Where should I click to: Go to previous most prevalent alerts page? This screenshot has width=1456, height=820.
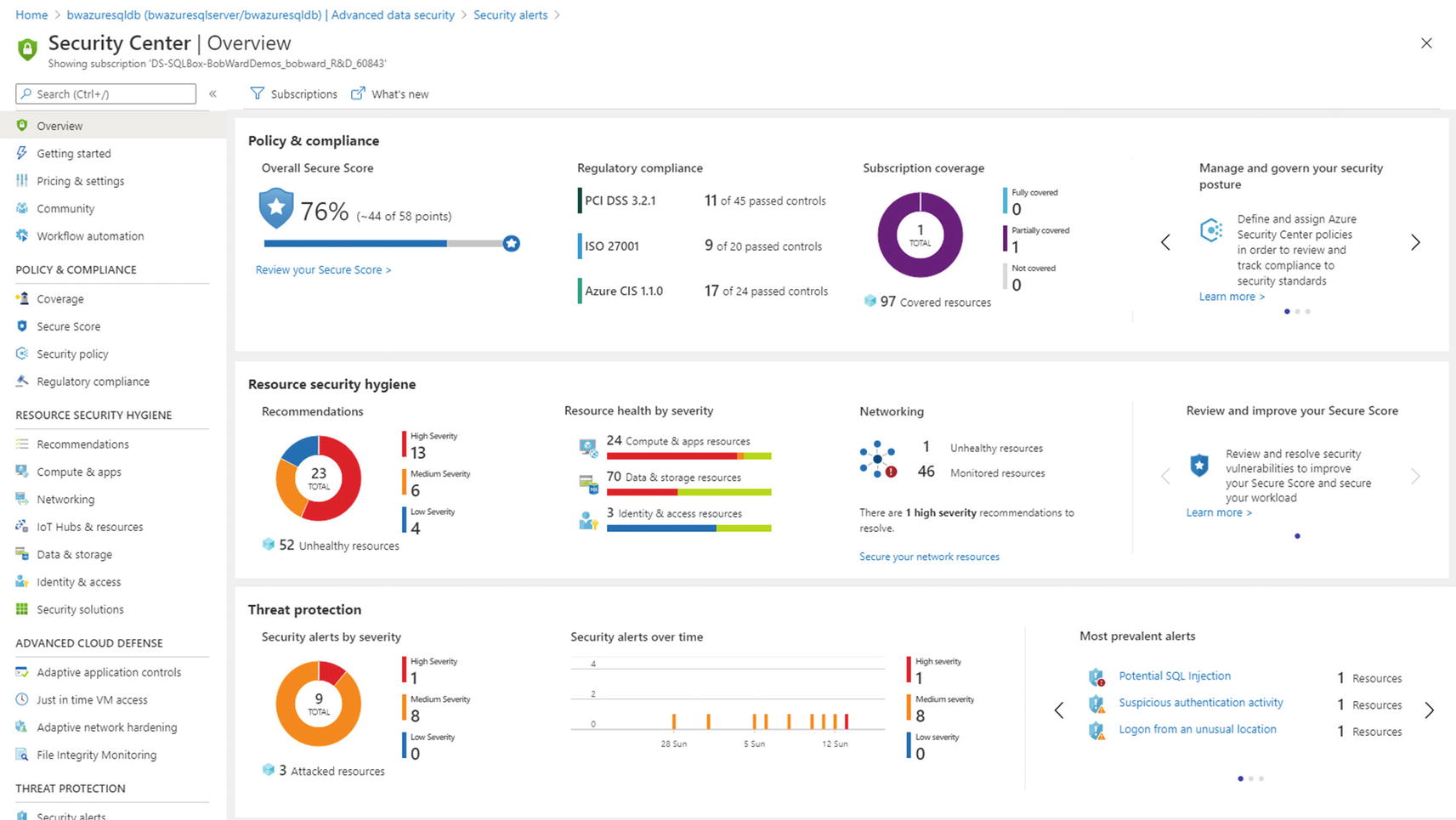click(1059, 710)
